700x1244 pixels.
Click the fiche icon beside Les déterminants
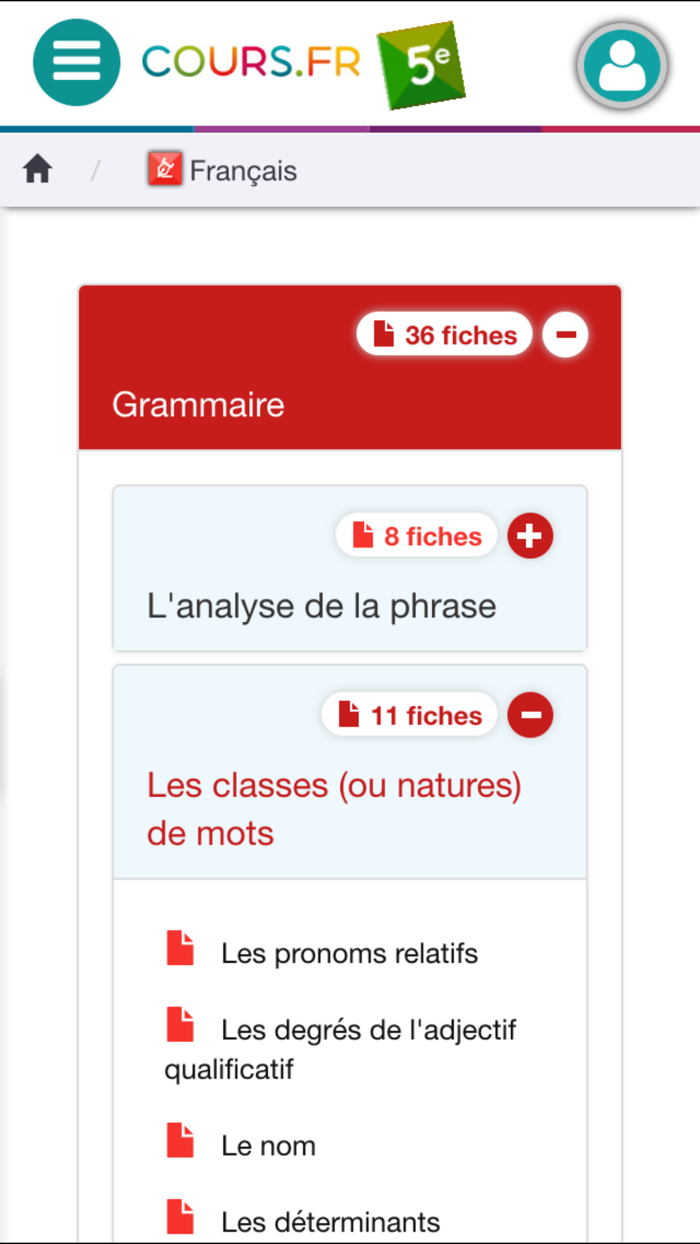[x=180, y=1216]
